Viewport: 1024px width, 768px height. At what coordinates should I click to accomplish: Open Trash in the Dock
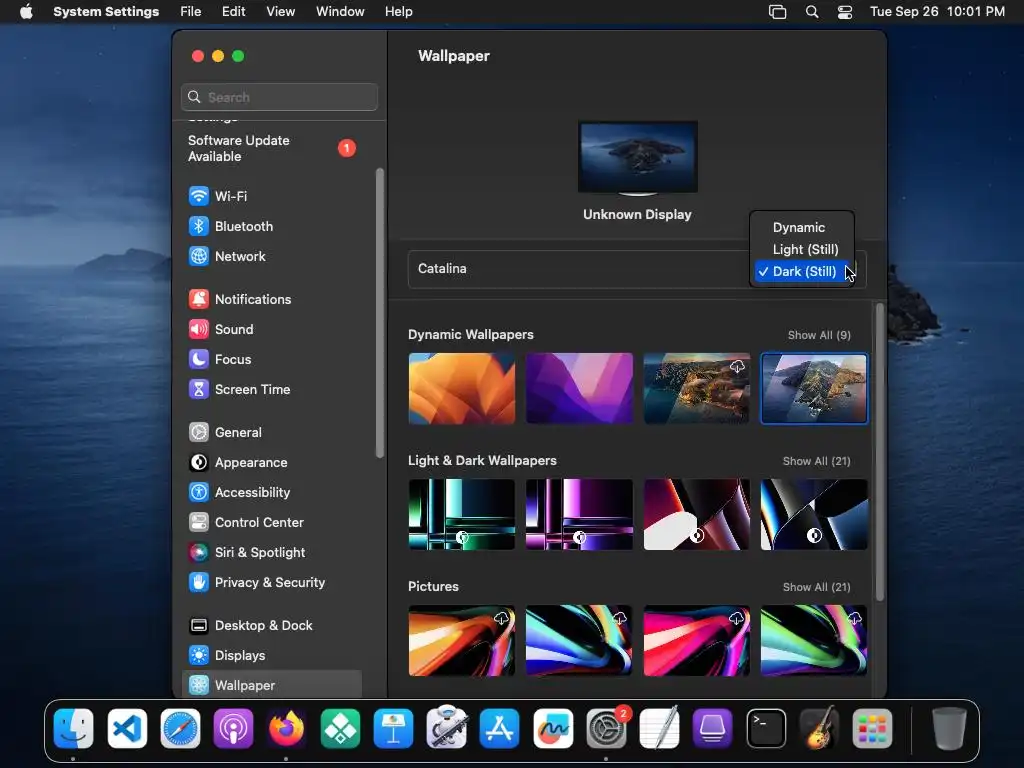click(949, 728)
